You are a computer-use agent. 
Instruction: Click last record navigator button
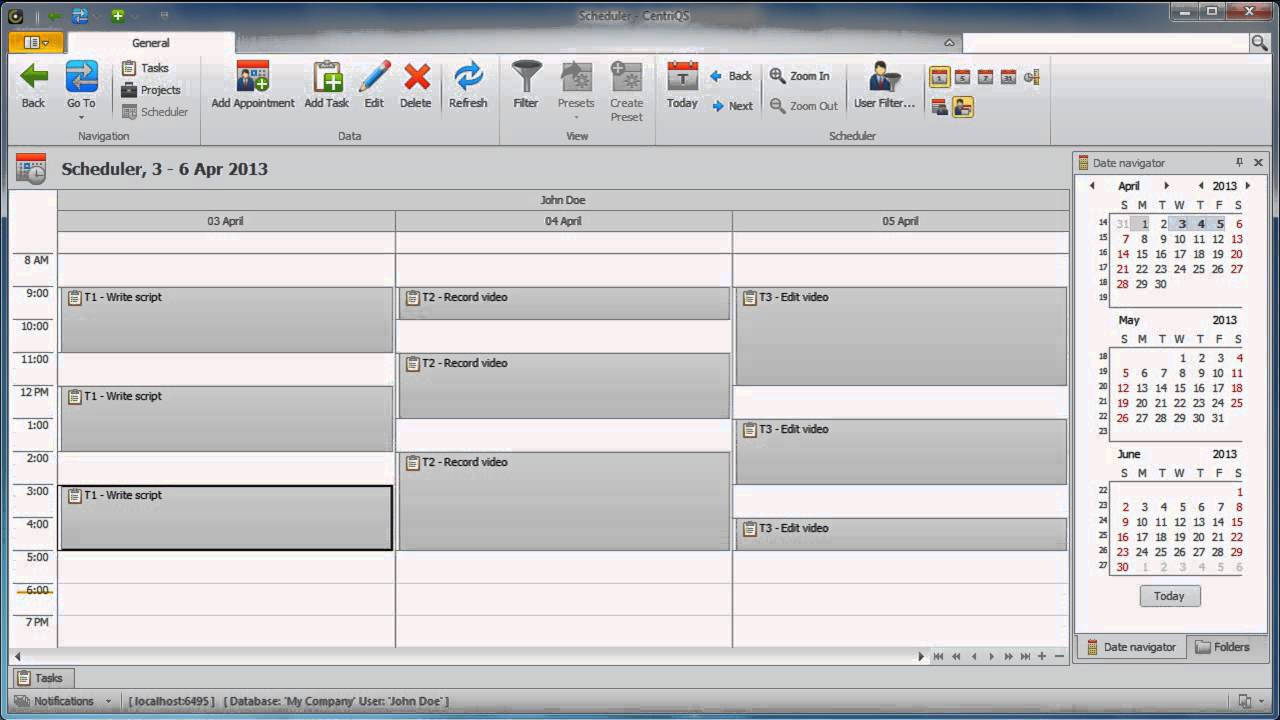(1025, 656)
